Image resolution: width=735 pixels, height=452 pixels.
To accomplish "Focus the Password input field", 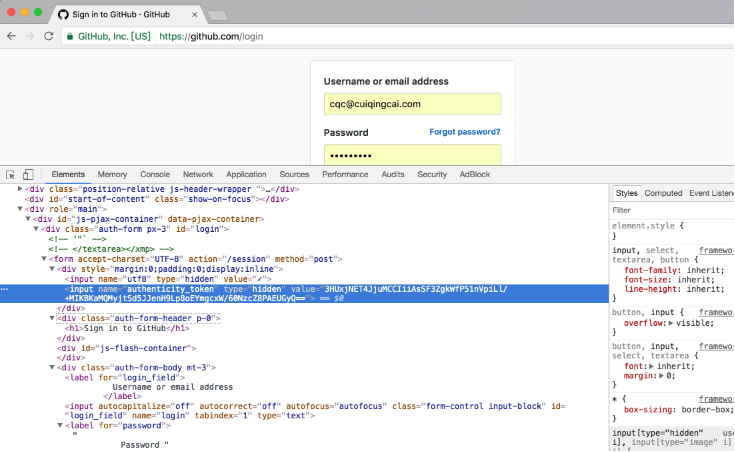I will pyautogui.click(x=412, y=156).
